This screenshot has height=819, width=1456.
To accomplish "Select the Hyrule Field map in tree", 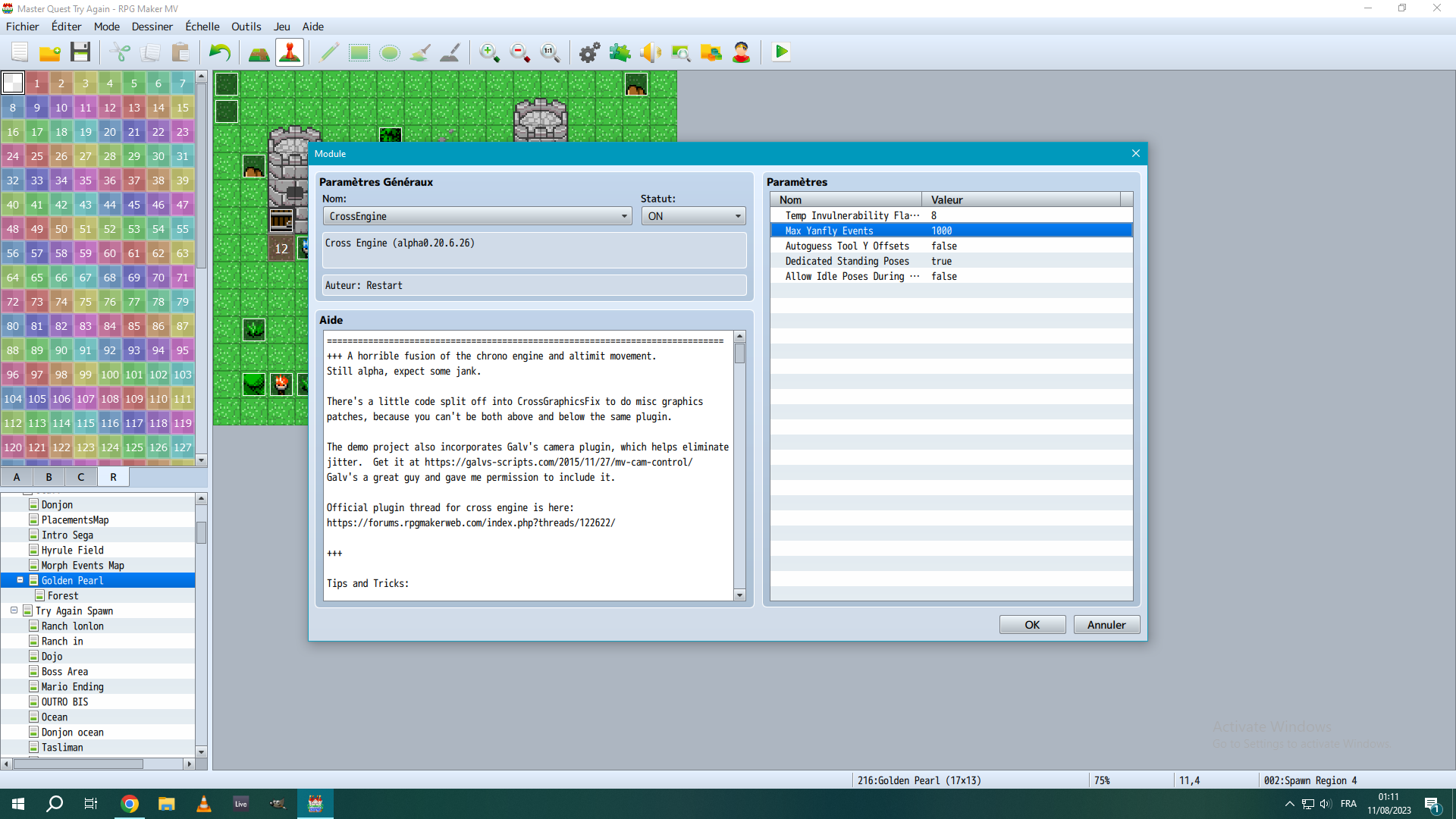I will (x=73, y=550).
